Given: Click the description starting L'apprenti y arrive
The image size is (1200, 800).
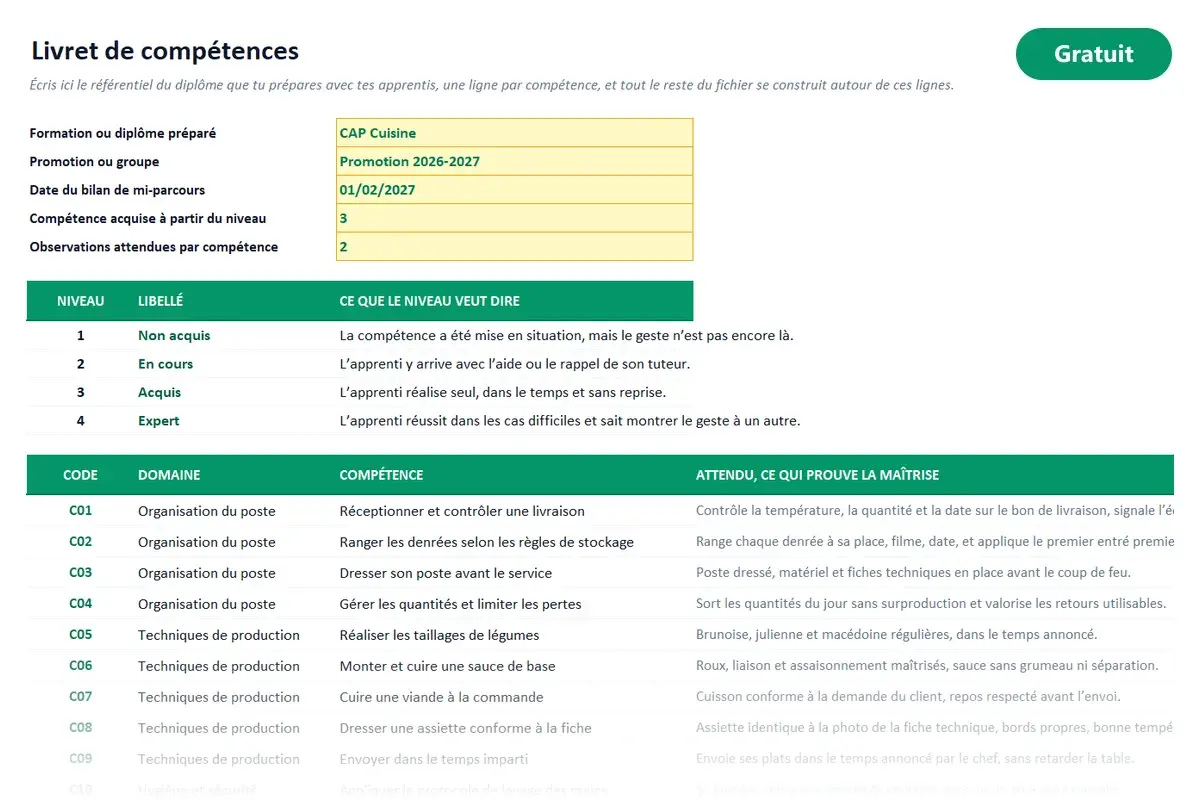Looking at the screenshot, I should coord(515,364).
